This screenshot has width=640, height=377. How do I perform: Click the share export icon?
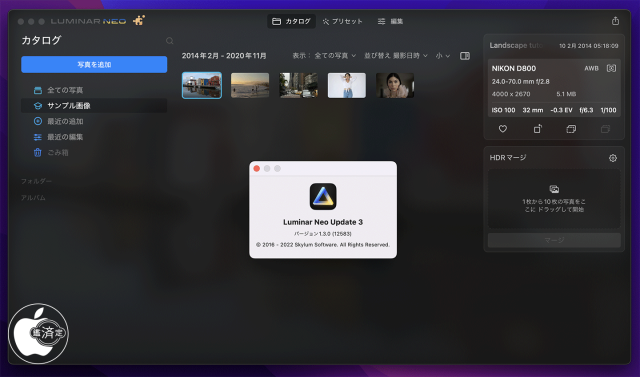coord(615,21)
